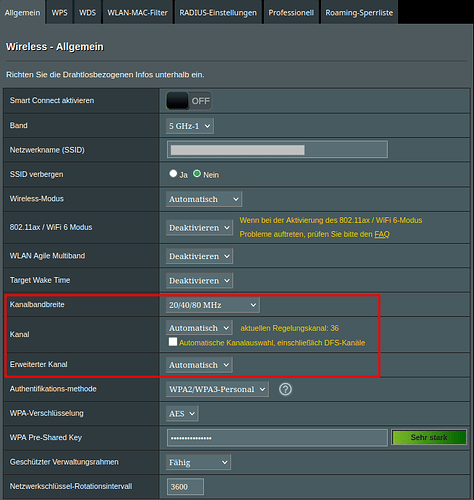The width and height of the screenshot is (474, 500).
Task: Select 'Nein' for SSID verbergen
Action: (197, 174)
